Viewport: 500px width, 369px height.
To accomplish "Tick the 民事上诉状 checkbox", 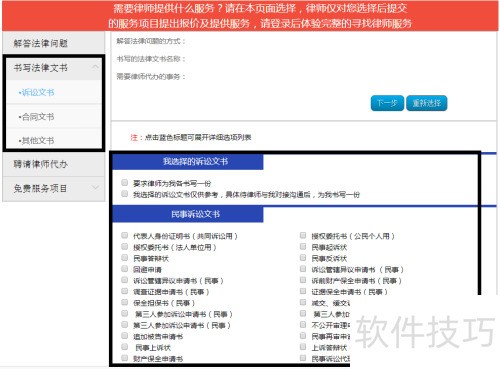I will [x=125, y=347].
